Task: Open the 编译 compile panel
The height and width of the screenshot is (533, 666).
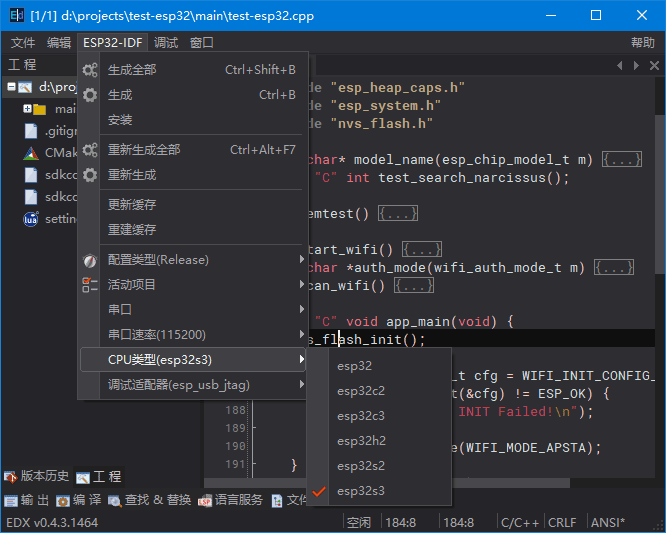Action: point(79,500)
